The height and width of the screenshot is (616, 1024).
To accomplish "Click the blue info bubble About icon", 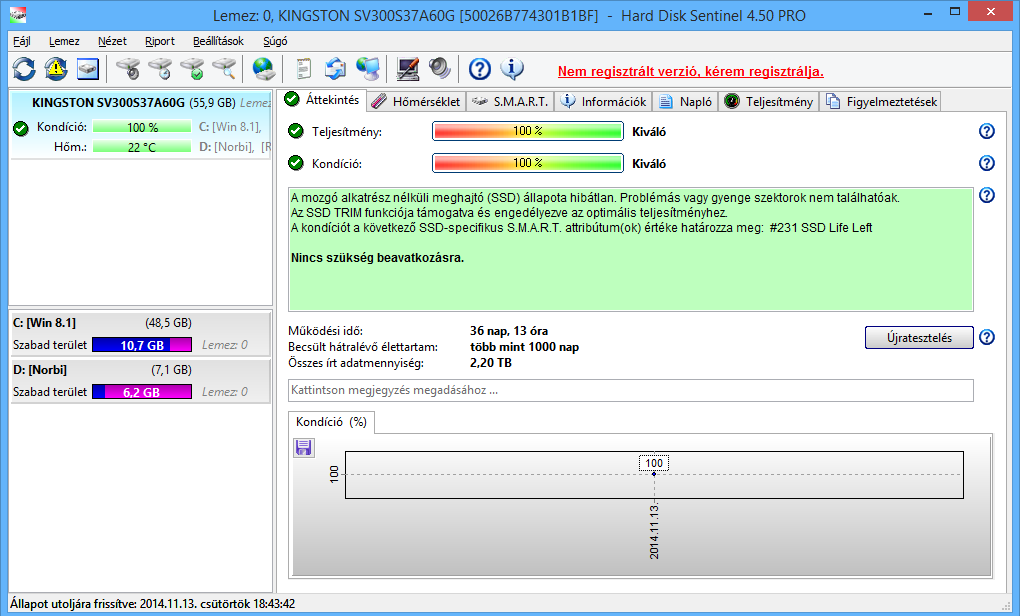I will pyautogui.click(x=512, y=69).
